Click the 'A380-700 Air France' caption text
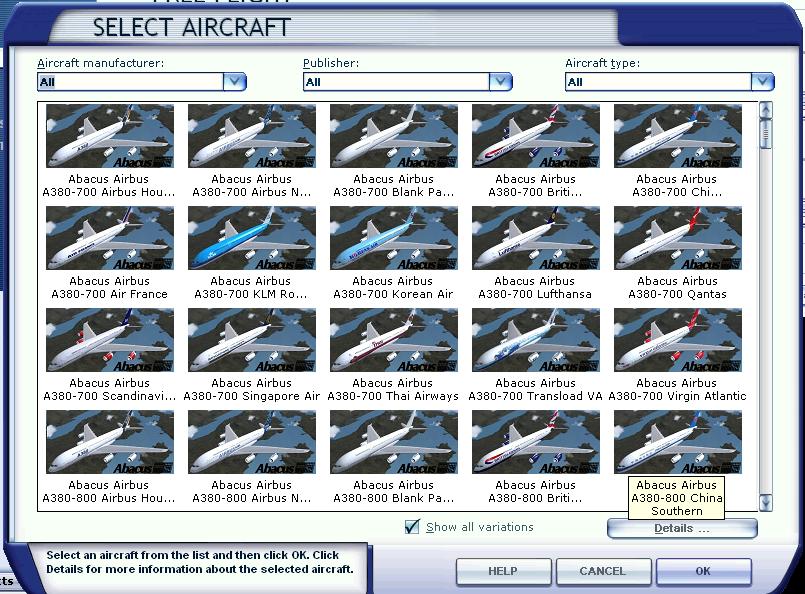The image size is (805, 594). pyautogui.click(x=109, y=294)
